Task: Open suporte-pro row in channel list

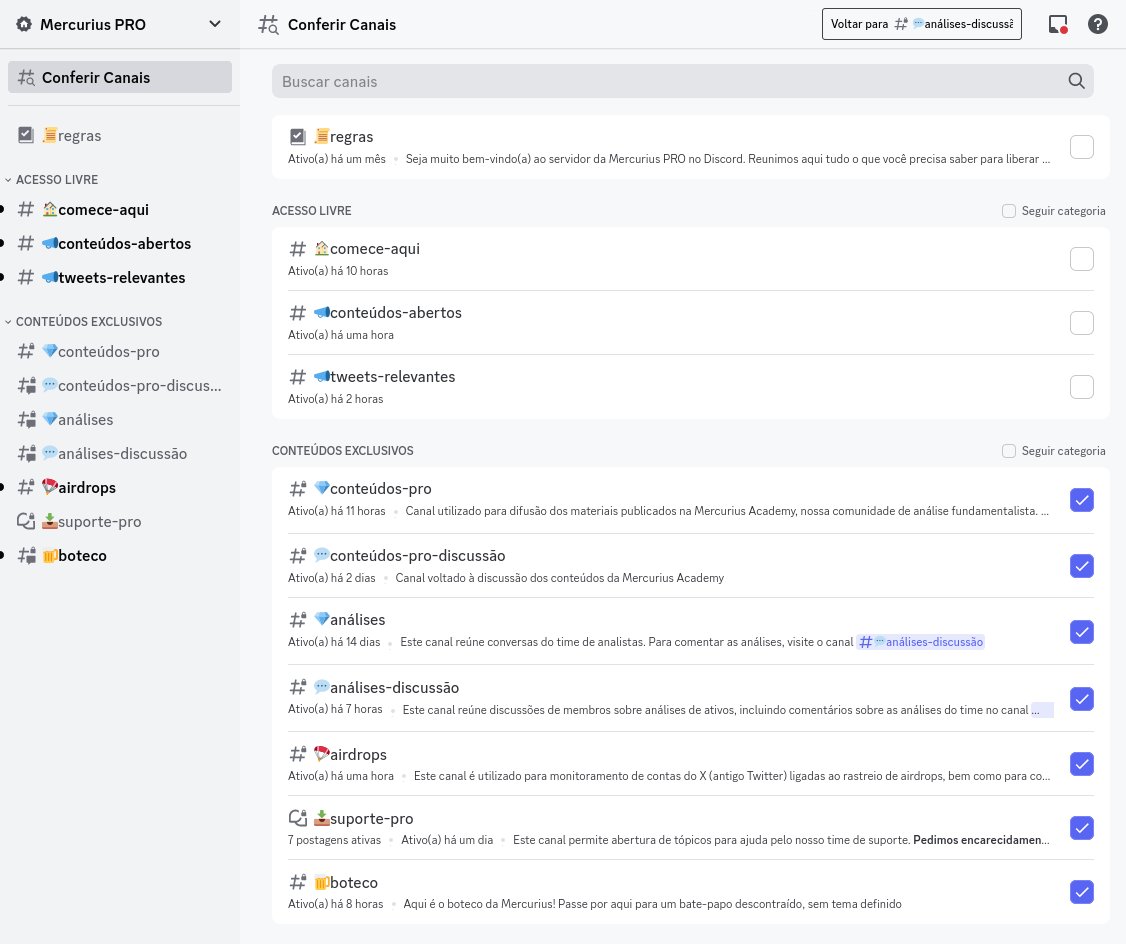Action: coord(690,828)
